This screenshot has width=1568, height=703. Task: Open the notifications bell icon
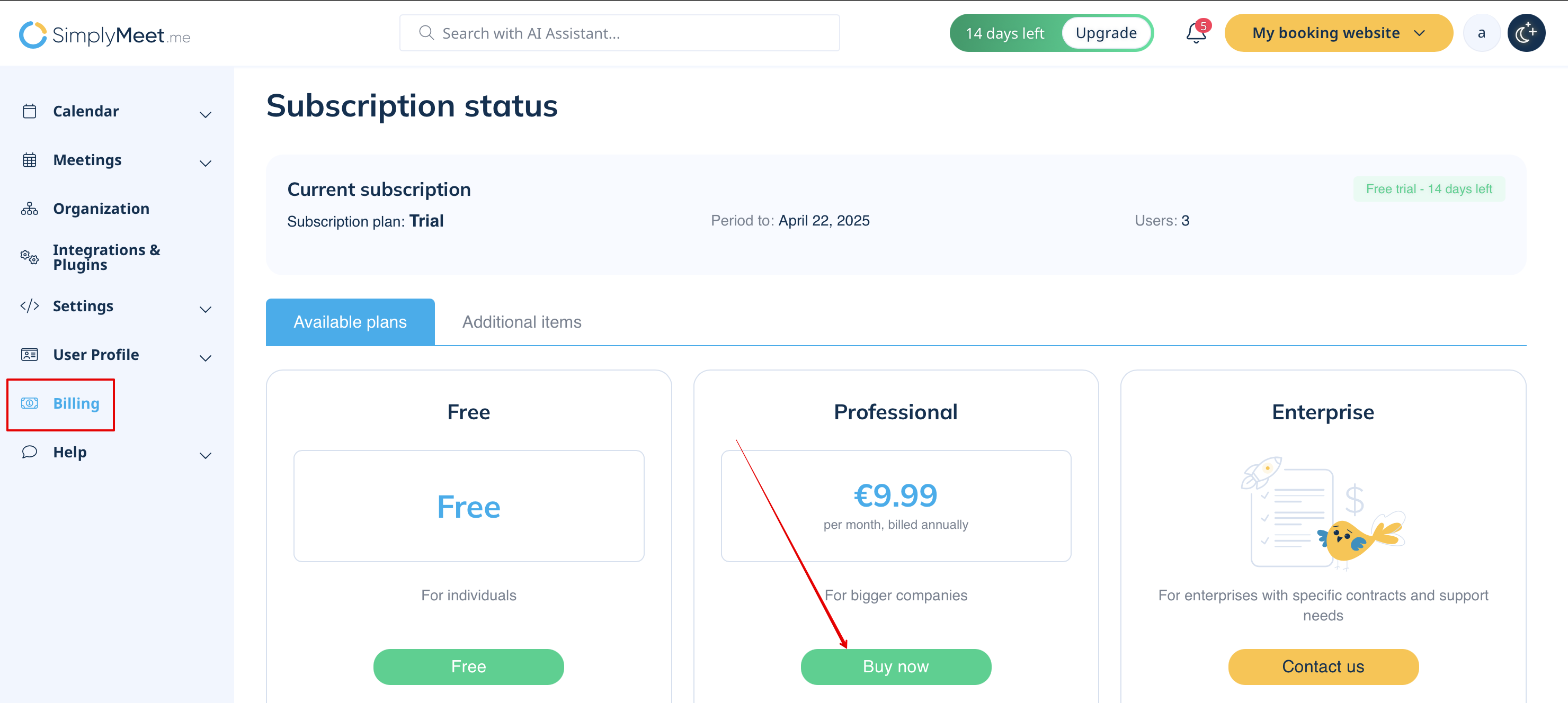[1196, 33]
